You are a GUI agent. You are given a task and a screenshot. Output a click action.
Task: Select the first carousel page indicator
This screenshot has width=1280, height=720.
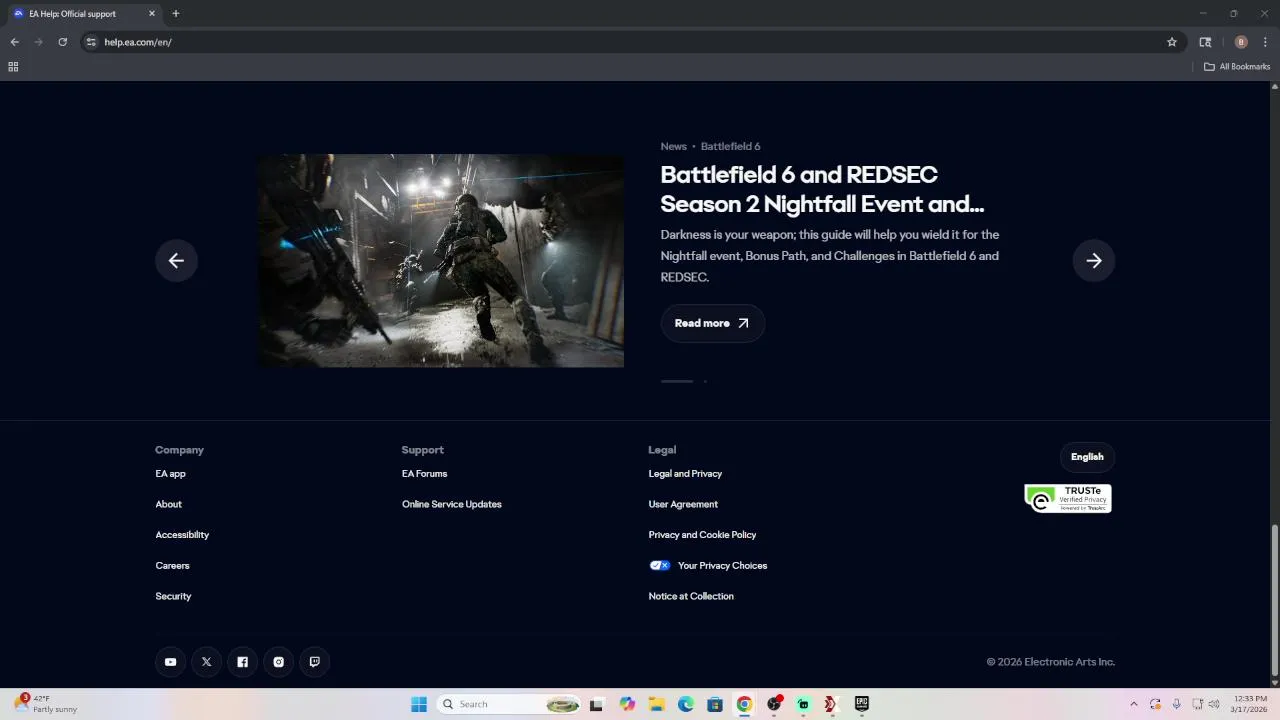coord(677,381)
